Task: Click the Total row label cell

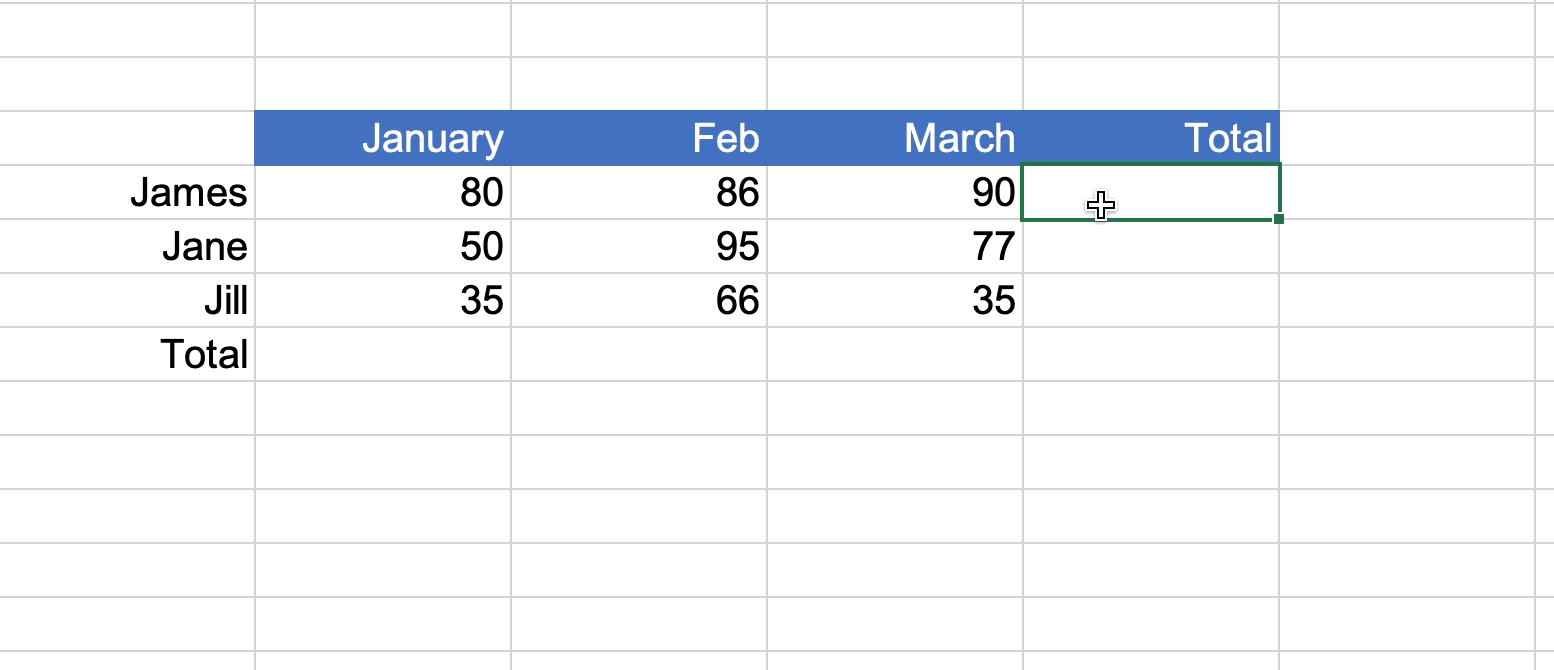Action: point(128,354)
